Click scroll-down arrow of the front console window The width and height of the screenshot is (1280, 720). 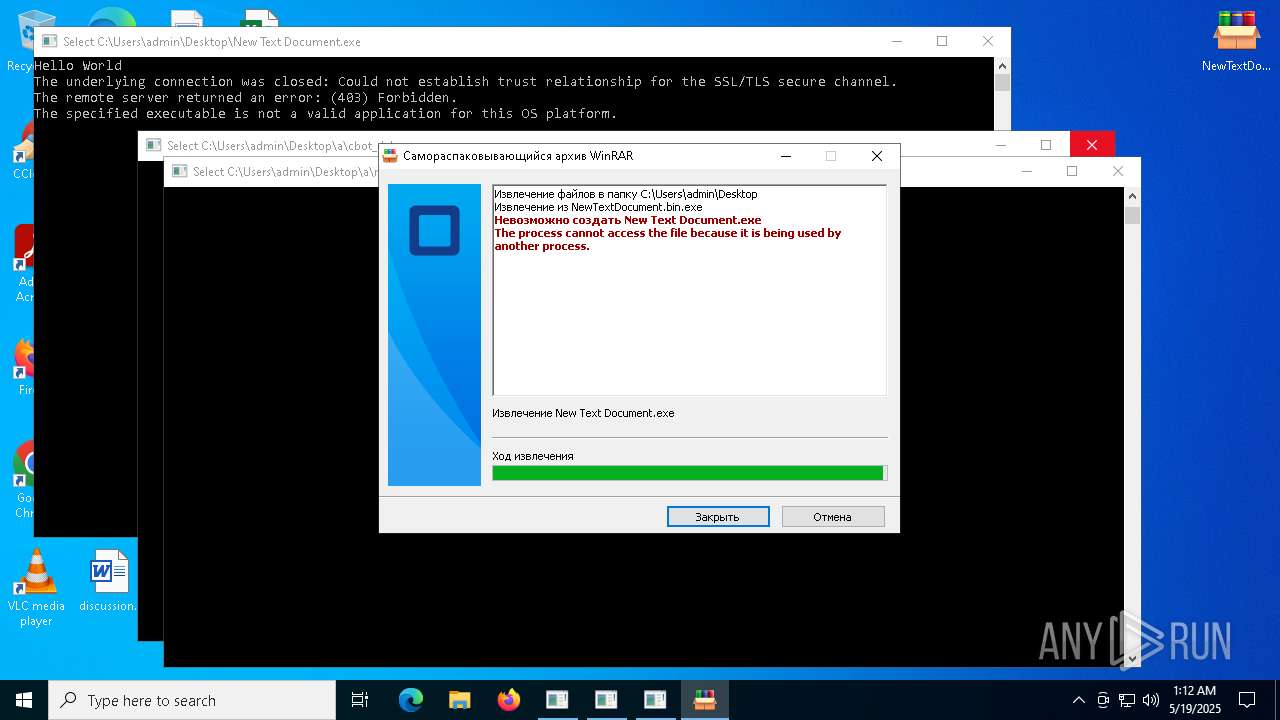click(x=1132, y=659)
